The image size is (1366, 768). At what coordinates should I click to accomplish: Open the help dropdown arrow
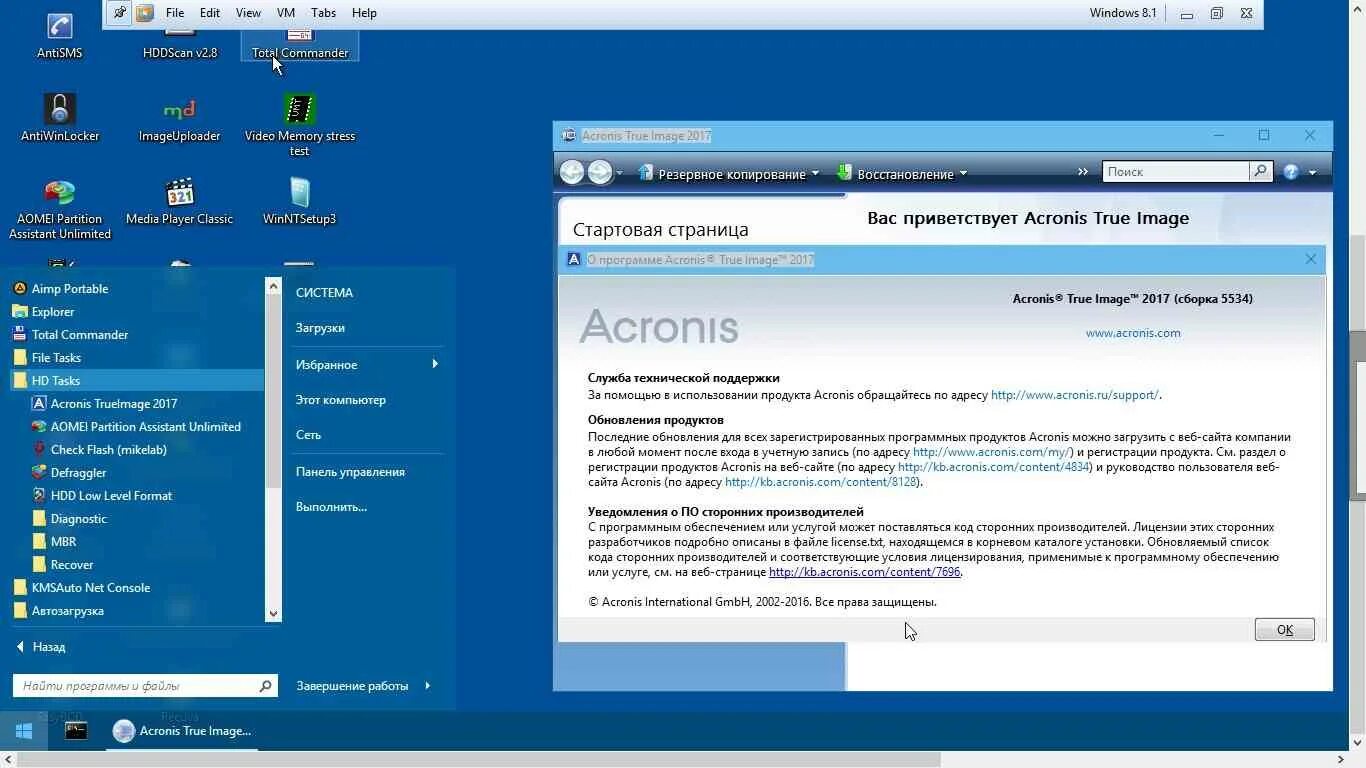click(1313, 173)
